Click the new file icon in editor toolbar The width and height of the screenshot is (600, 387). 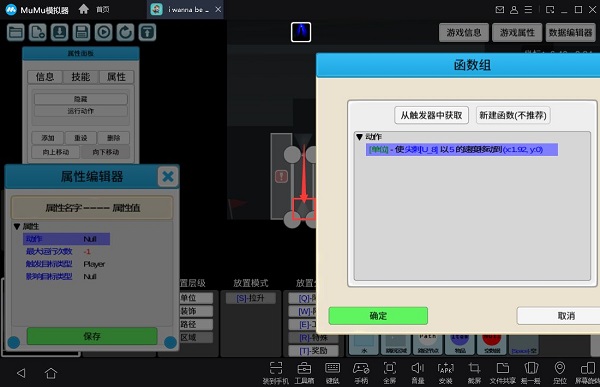[x=38, y=32]
